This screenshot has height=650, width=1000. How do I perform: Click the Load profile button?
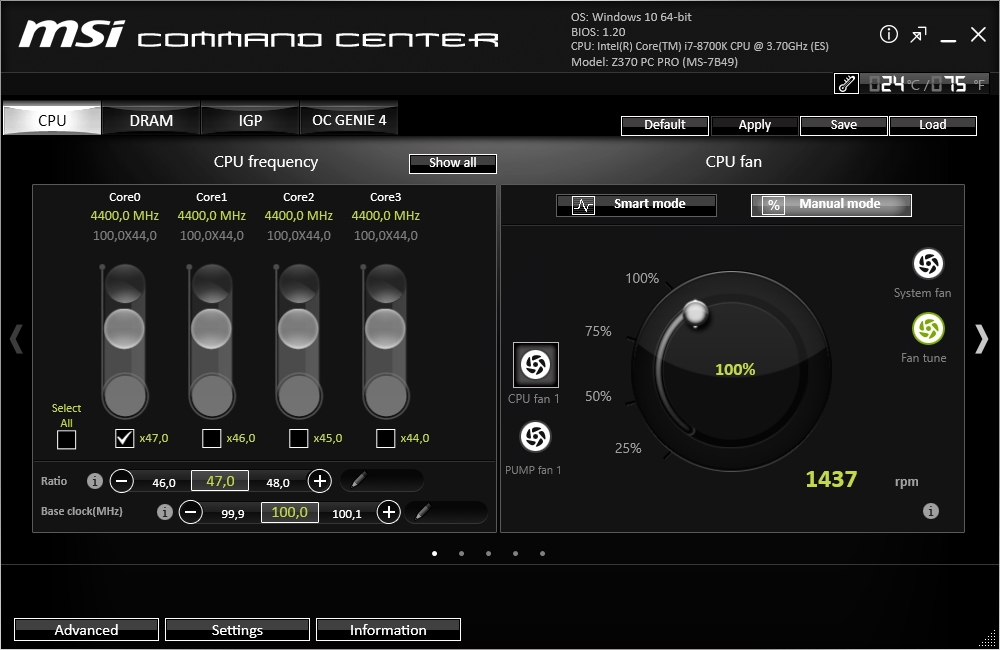coord(932,126)
